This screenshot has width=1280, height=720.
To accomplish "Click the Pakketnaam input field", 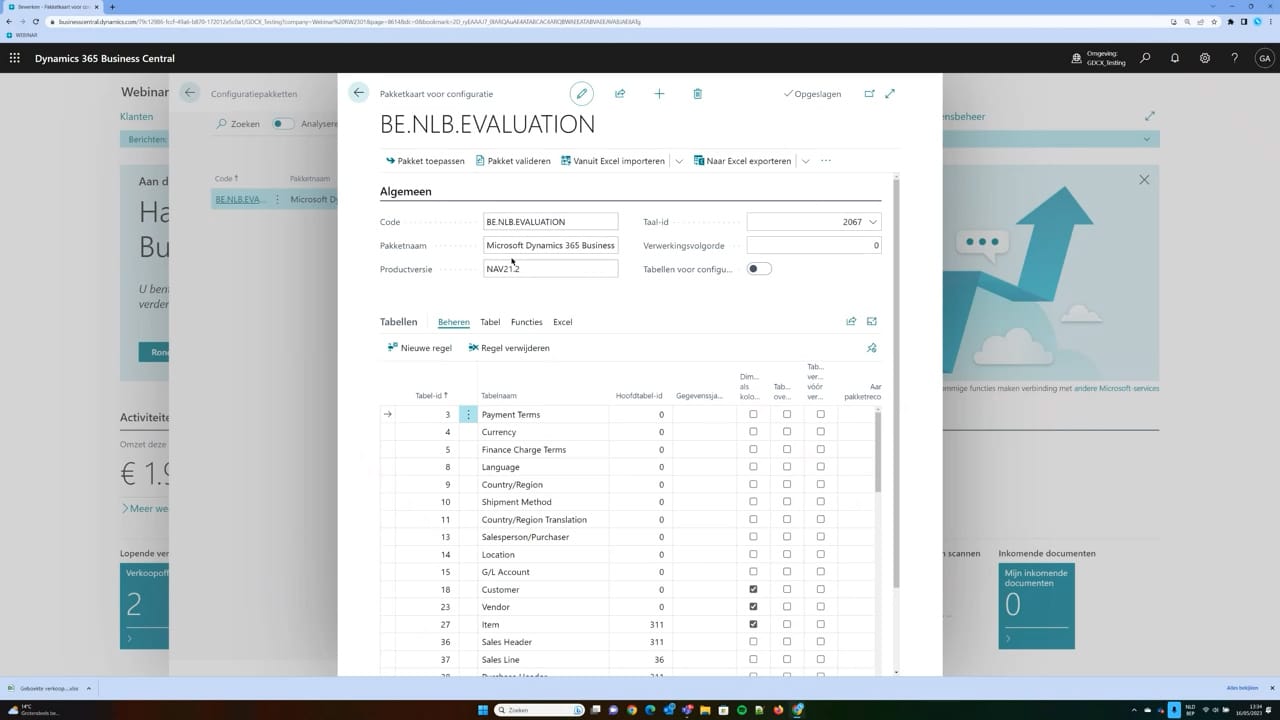I will 550,245.
